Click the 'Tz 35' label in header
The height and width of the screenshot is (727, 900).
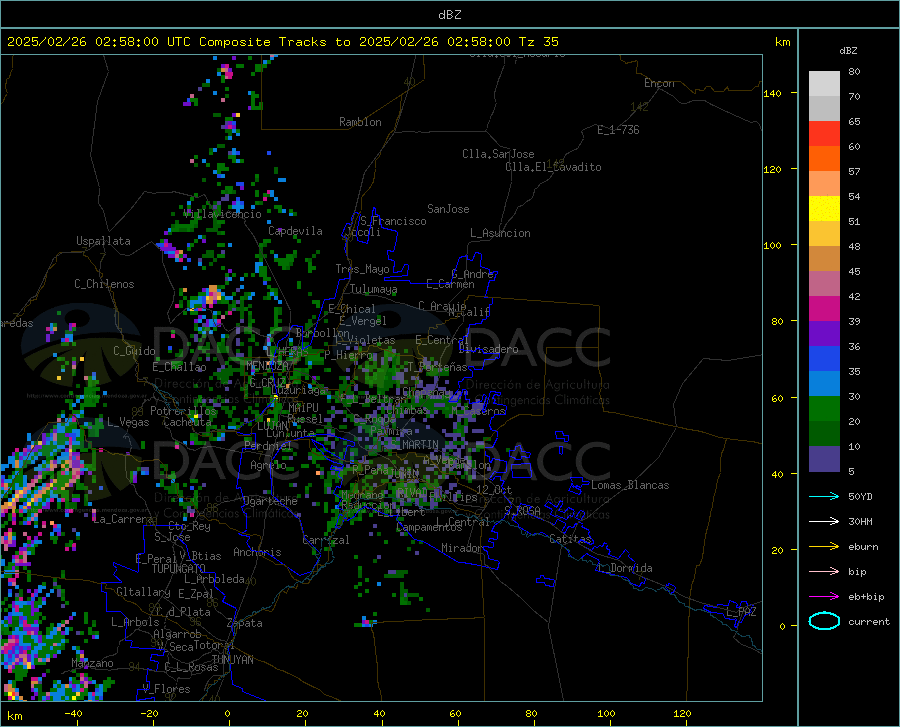[538, 42]
